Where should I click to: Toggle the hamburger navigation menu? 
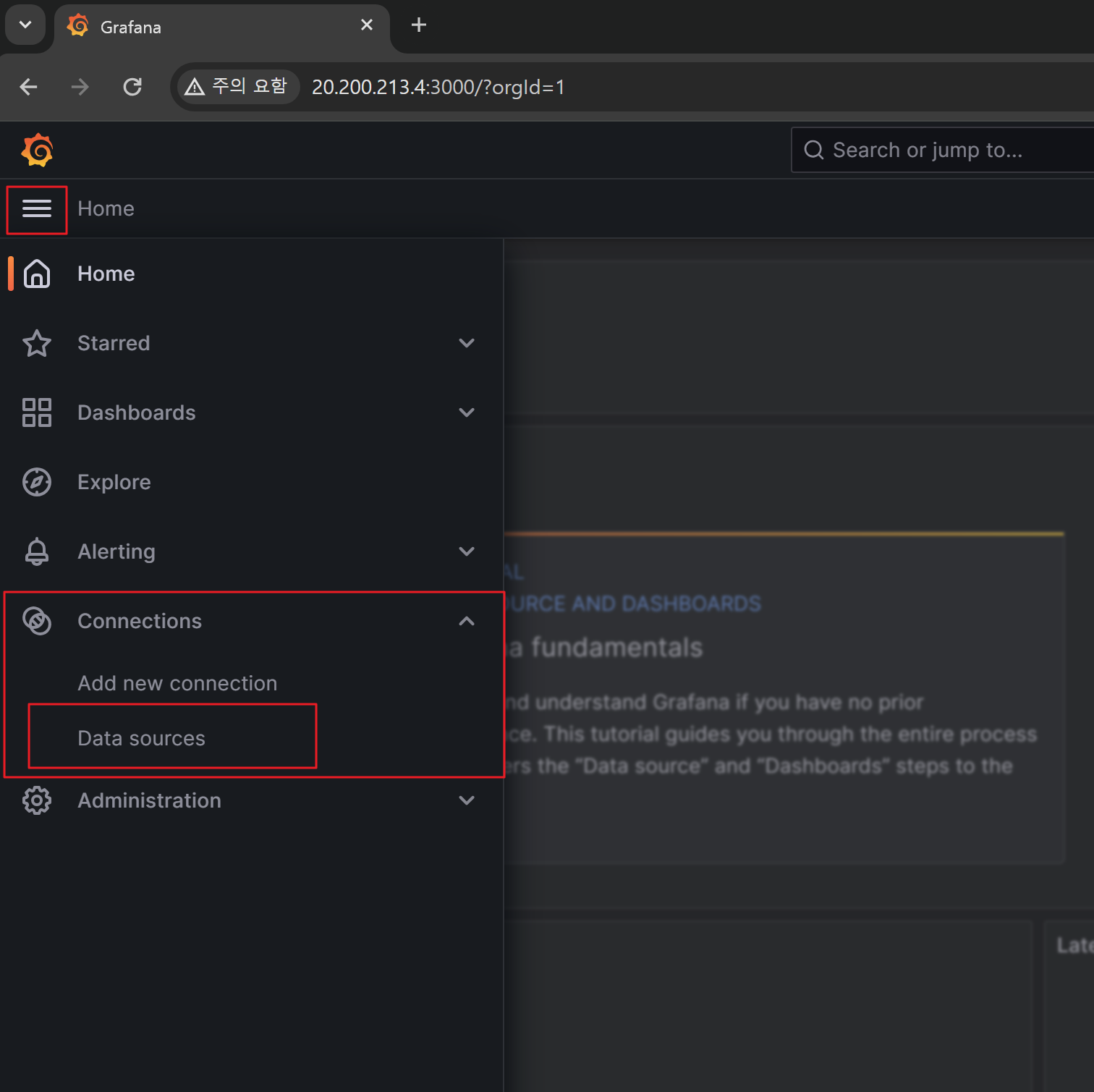pos(37,209)
